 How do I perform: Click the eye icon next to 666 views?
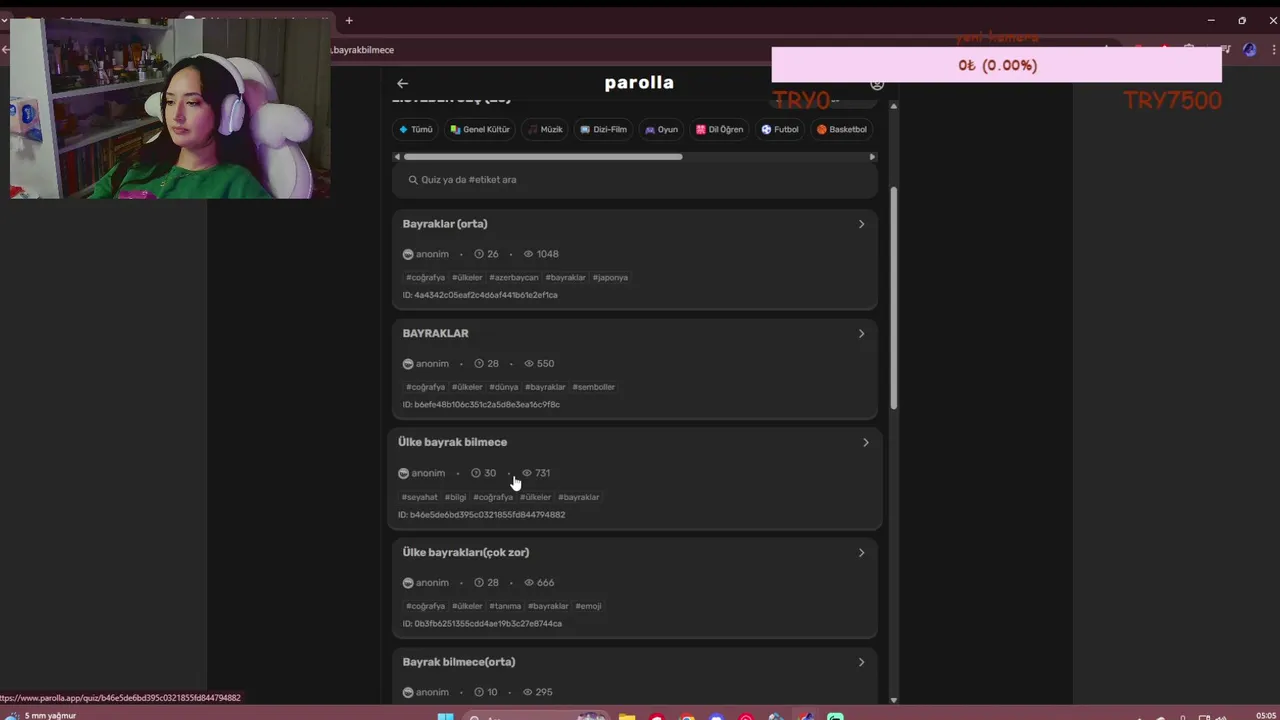click(x=529, y=583)
